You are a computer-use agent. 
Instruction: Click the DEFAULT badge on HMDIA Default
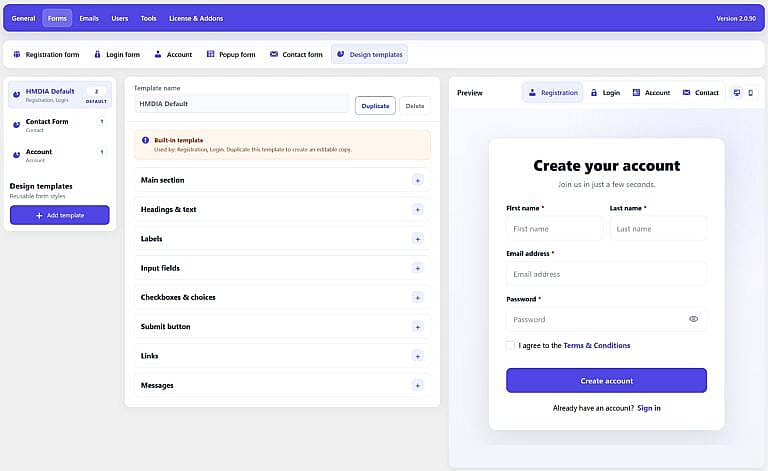click(x=96, y=101)
